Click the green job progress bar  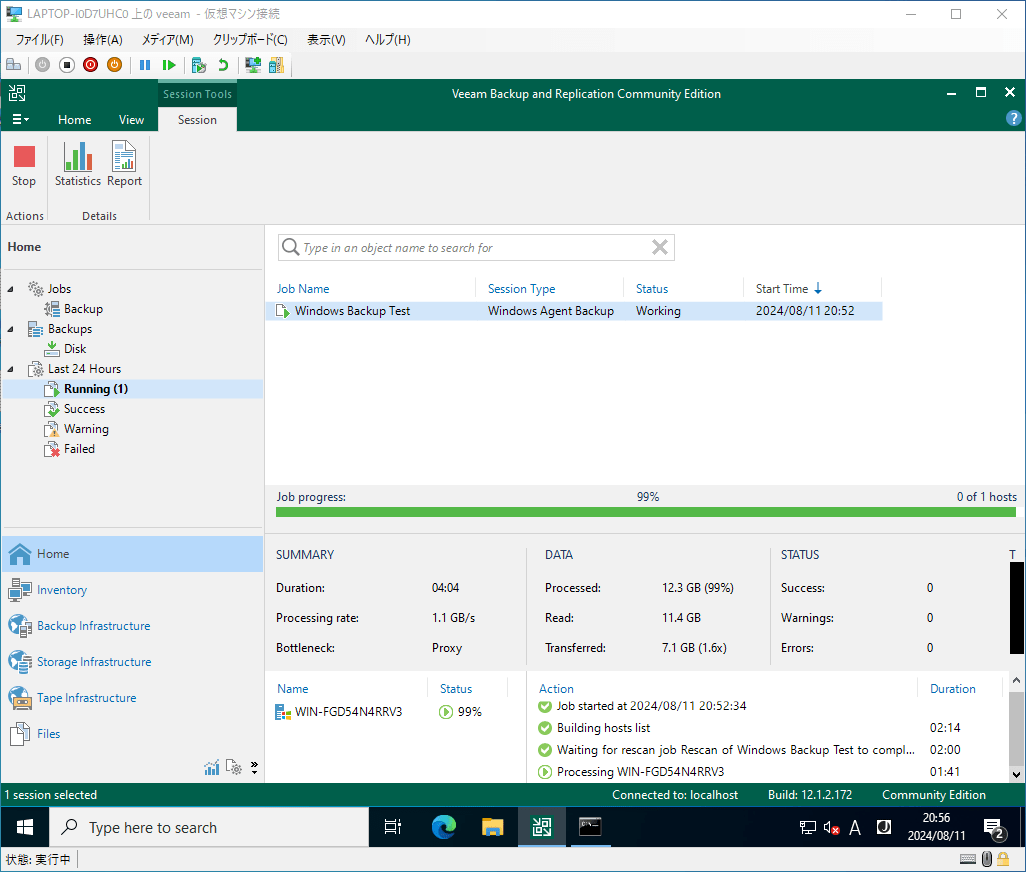[645, 512]
